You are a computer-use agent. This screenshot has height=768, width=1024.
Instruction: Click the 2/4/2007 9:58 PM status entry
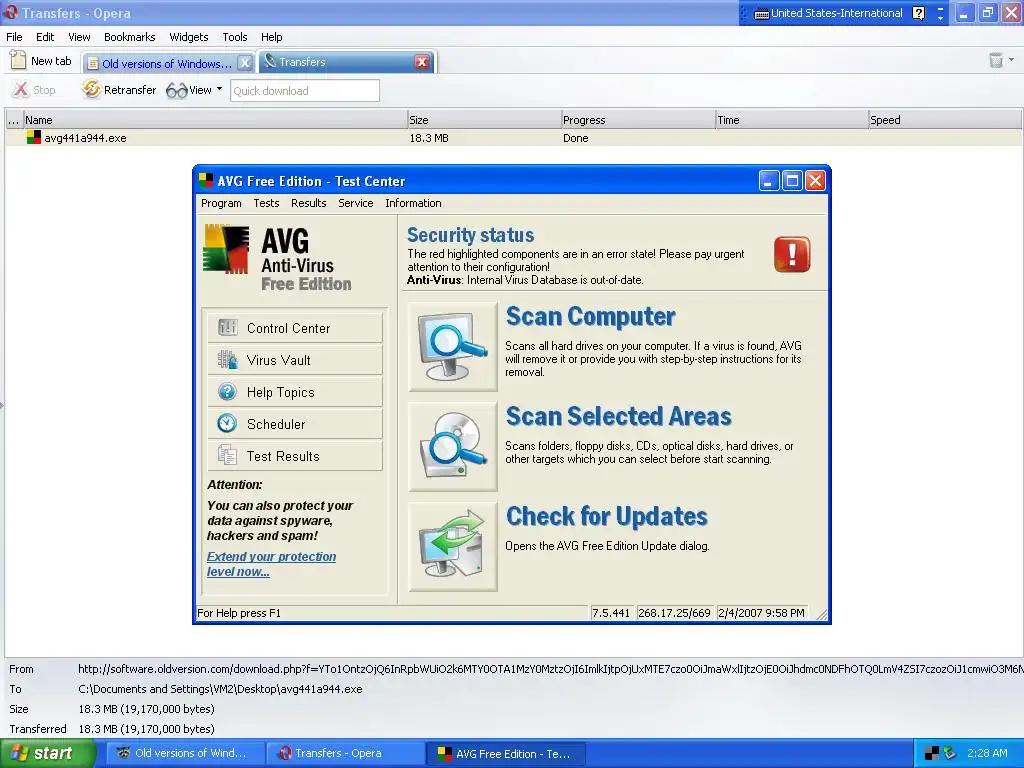point(761,613)
